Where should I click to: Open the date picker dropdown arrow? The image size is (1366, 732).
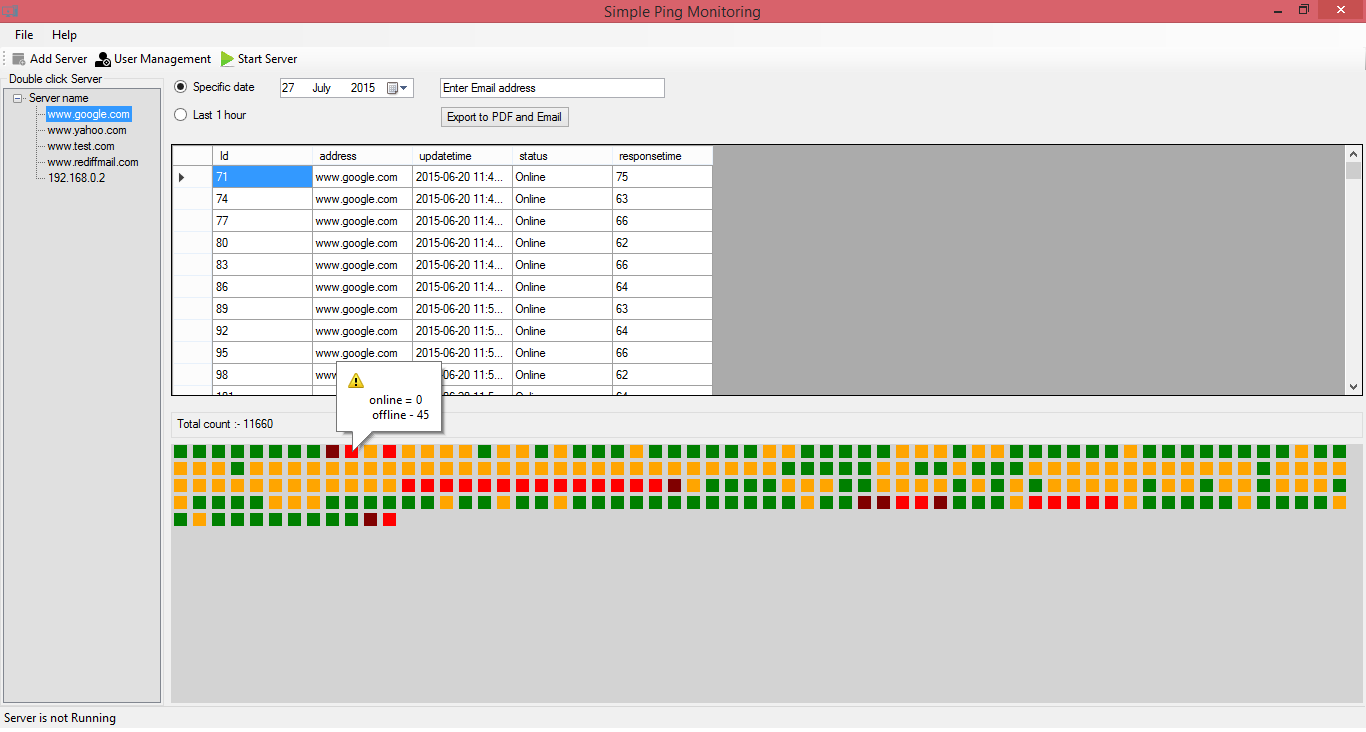(x=404, y=88)
